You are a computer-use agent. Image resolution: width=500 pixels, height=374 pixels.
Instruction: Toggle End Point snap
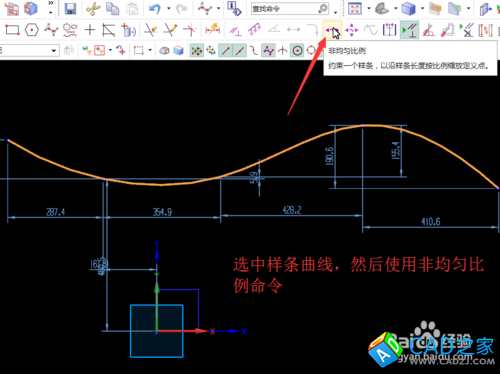[x=226, y=51]
